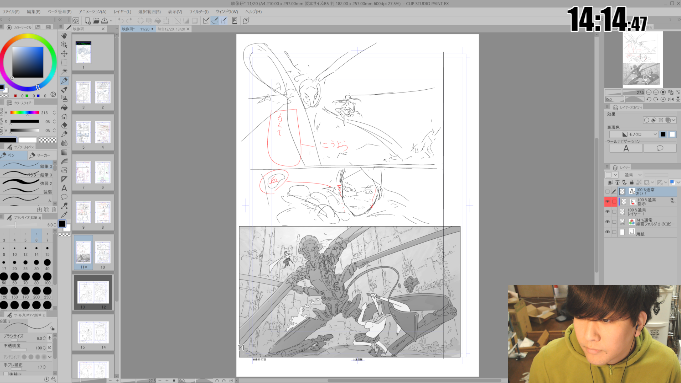Image resolution: width=681 pixels, height=383 pixels.
Task: Toggle the box beside the paper layer's eye
Action: click(x=614, y=232)
